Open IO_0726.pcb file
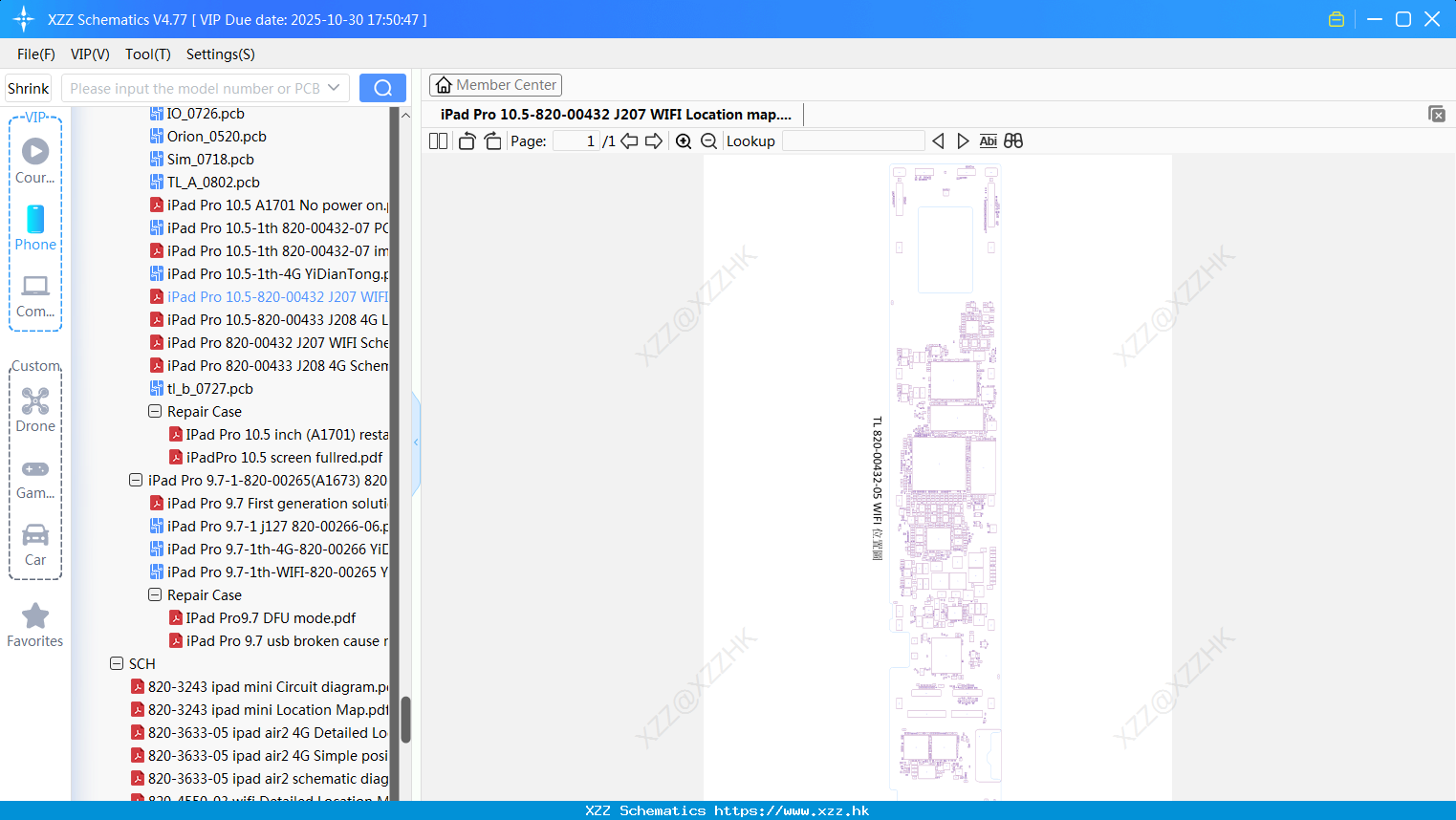The height and width of the screenshot is (820, 1456). (x=197, y=114)
